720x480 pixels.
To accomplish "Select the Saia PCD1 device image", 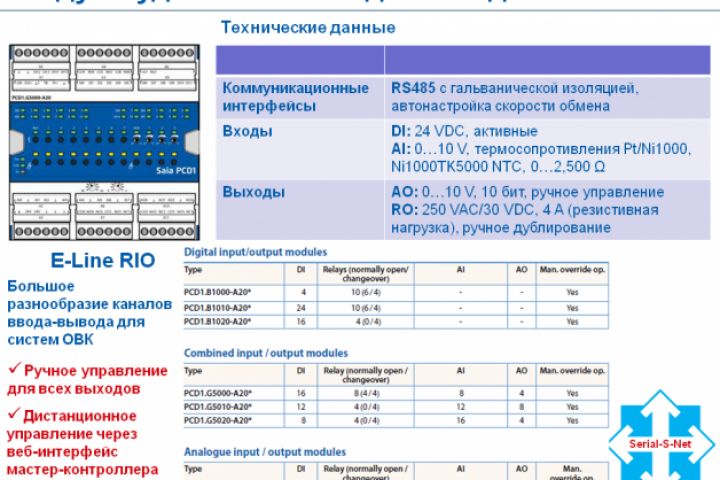I will click(105, 142).
